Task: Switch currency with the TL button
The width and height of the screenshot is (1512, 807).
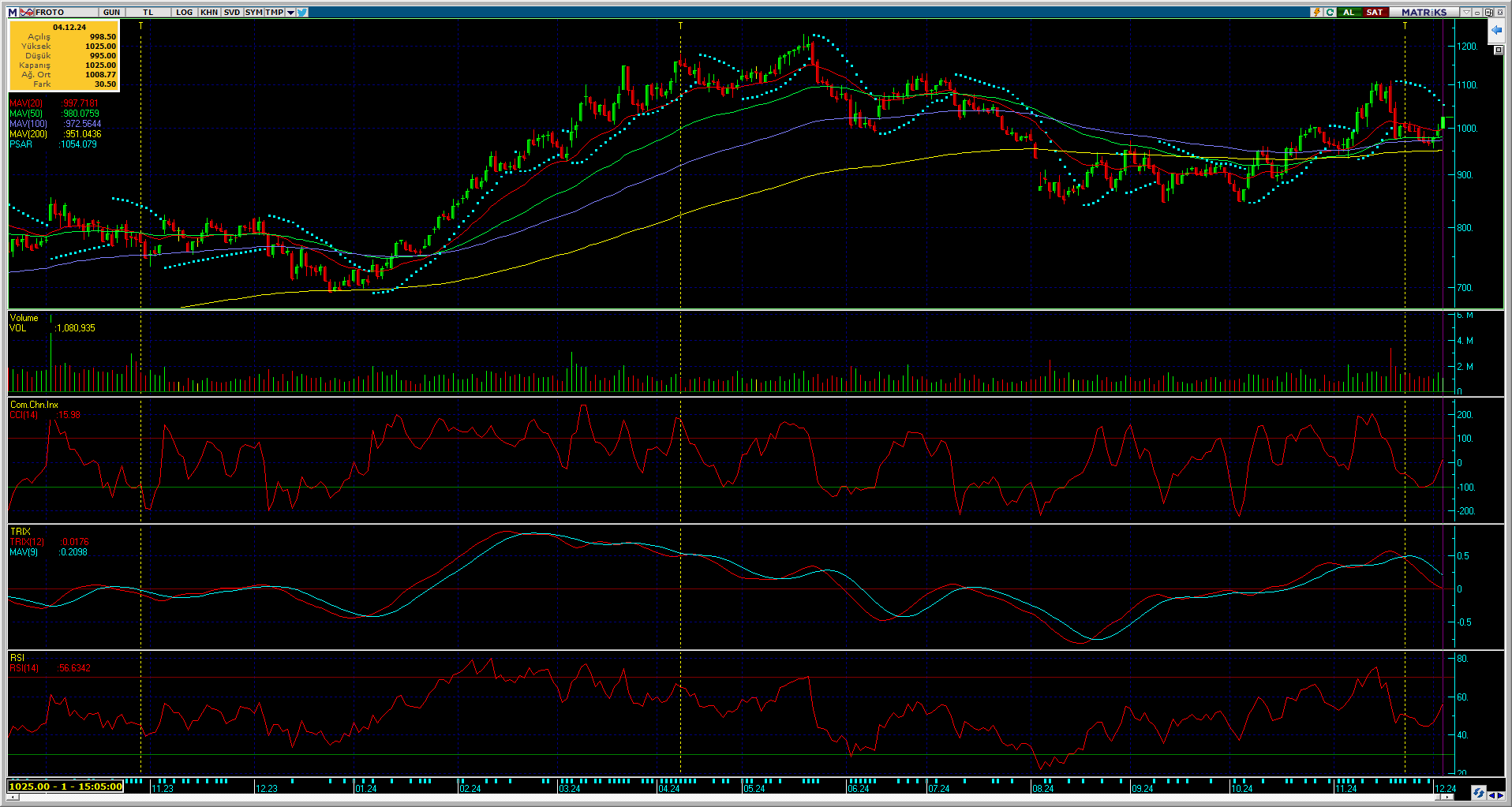Action: (148, 13)
